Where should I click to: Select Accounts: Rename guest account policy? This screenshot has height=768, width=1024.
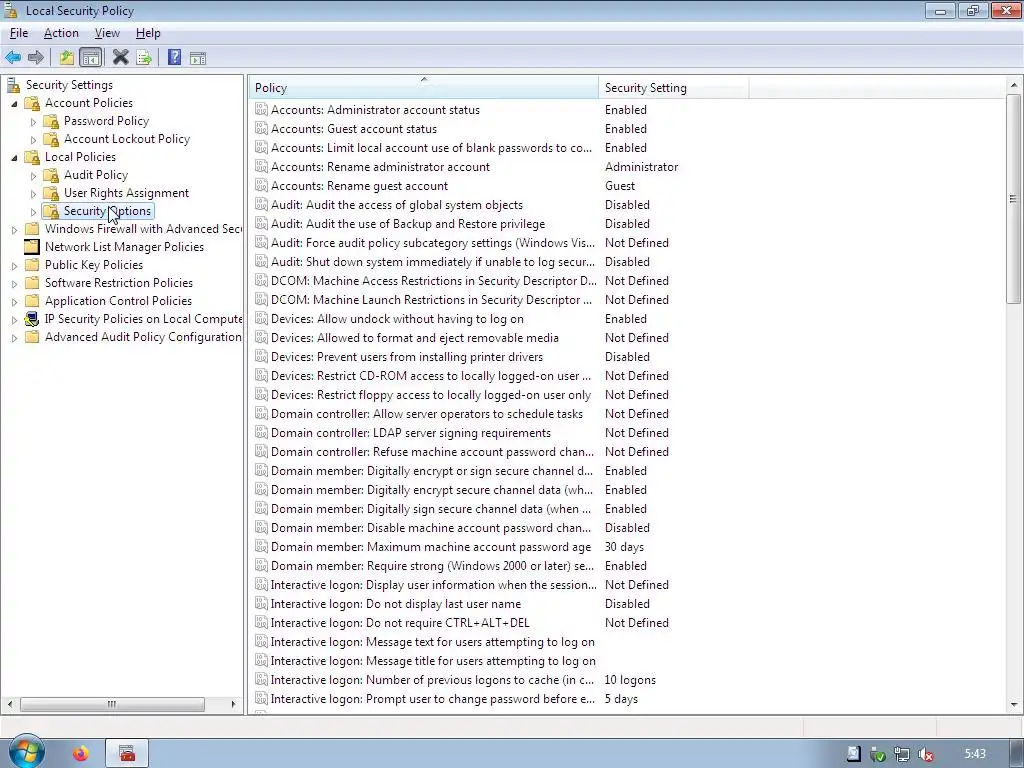(x=359, y=185)
